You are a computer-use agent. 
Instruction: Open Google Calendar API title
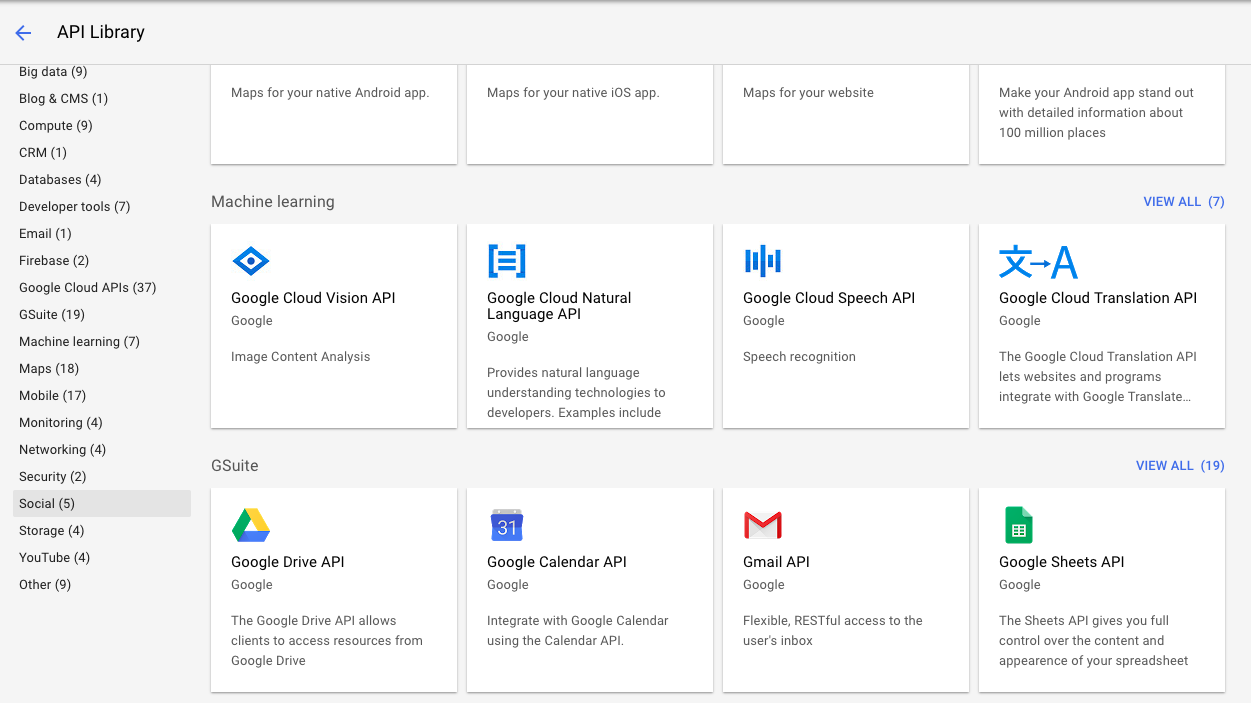pos(557,562)
